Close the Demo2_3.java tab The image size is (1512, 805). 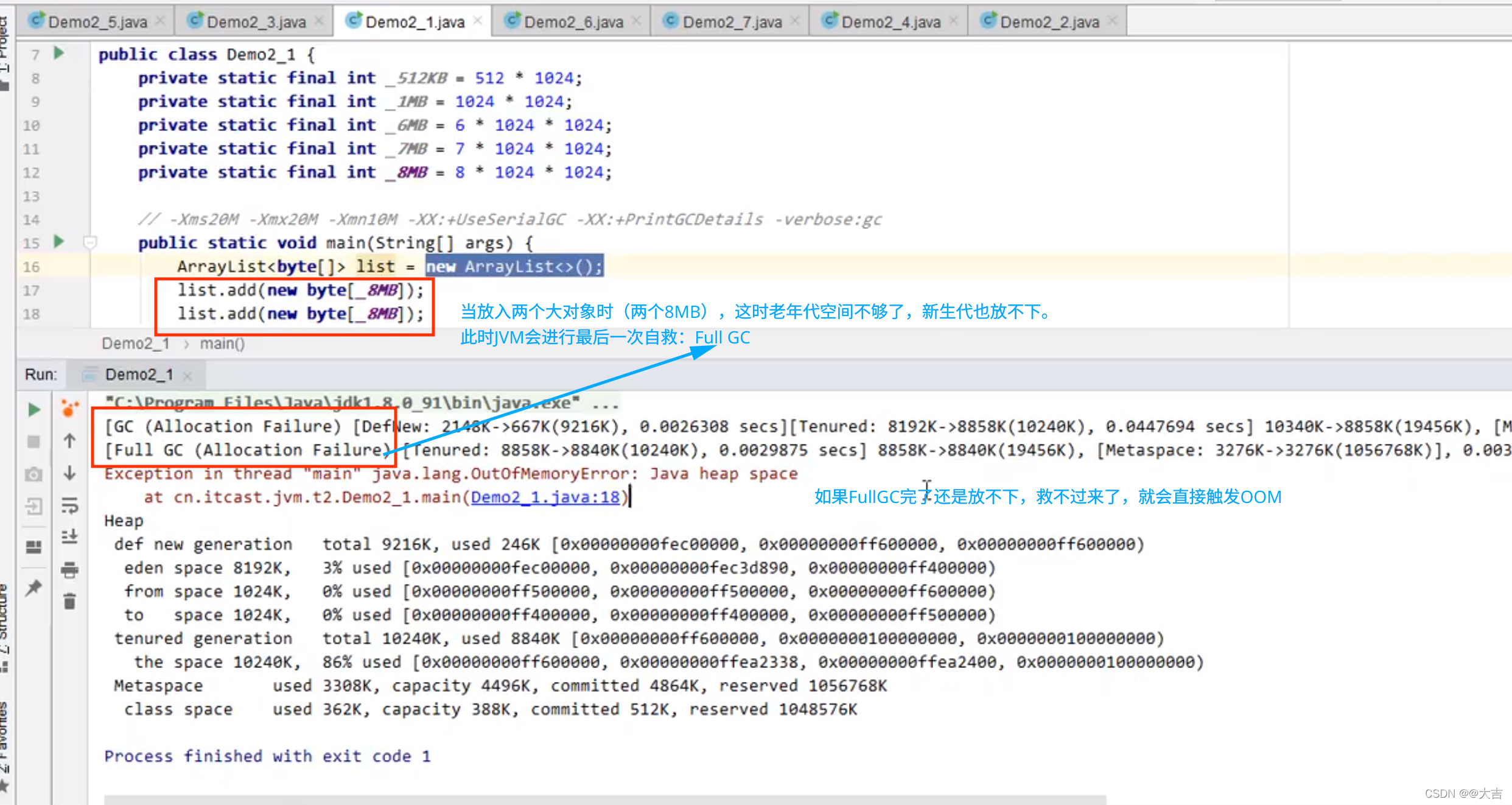(x=319, y=21)
